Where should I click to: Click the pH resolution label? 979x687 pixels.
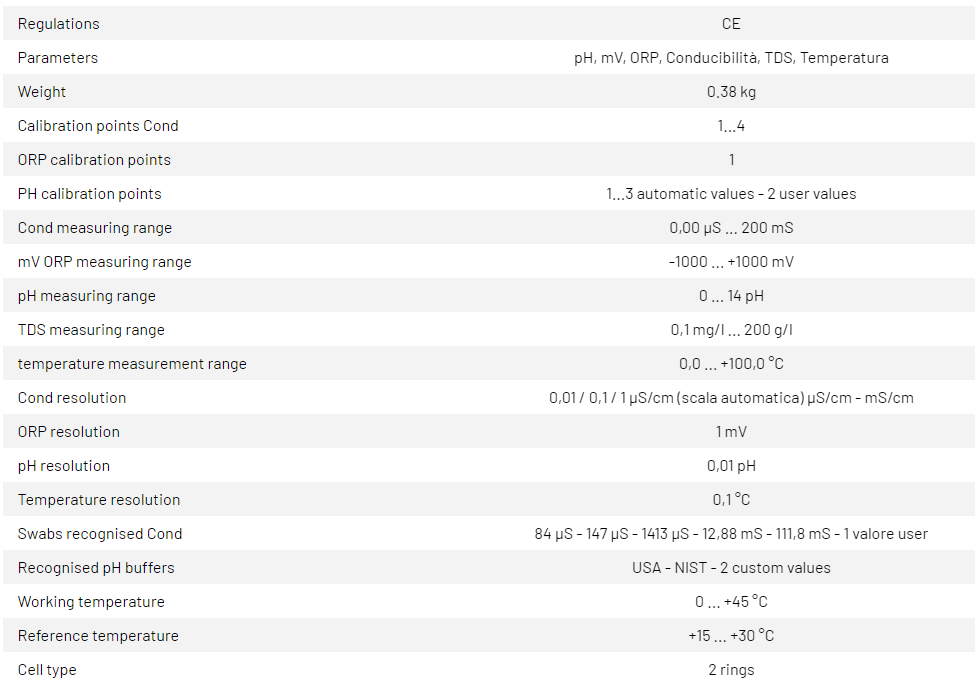coord(64,466)
